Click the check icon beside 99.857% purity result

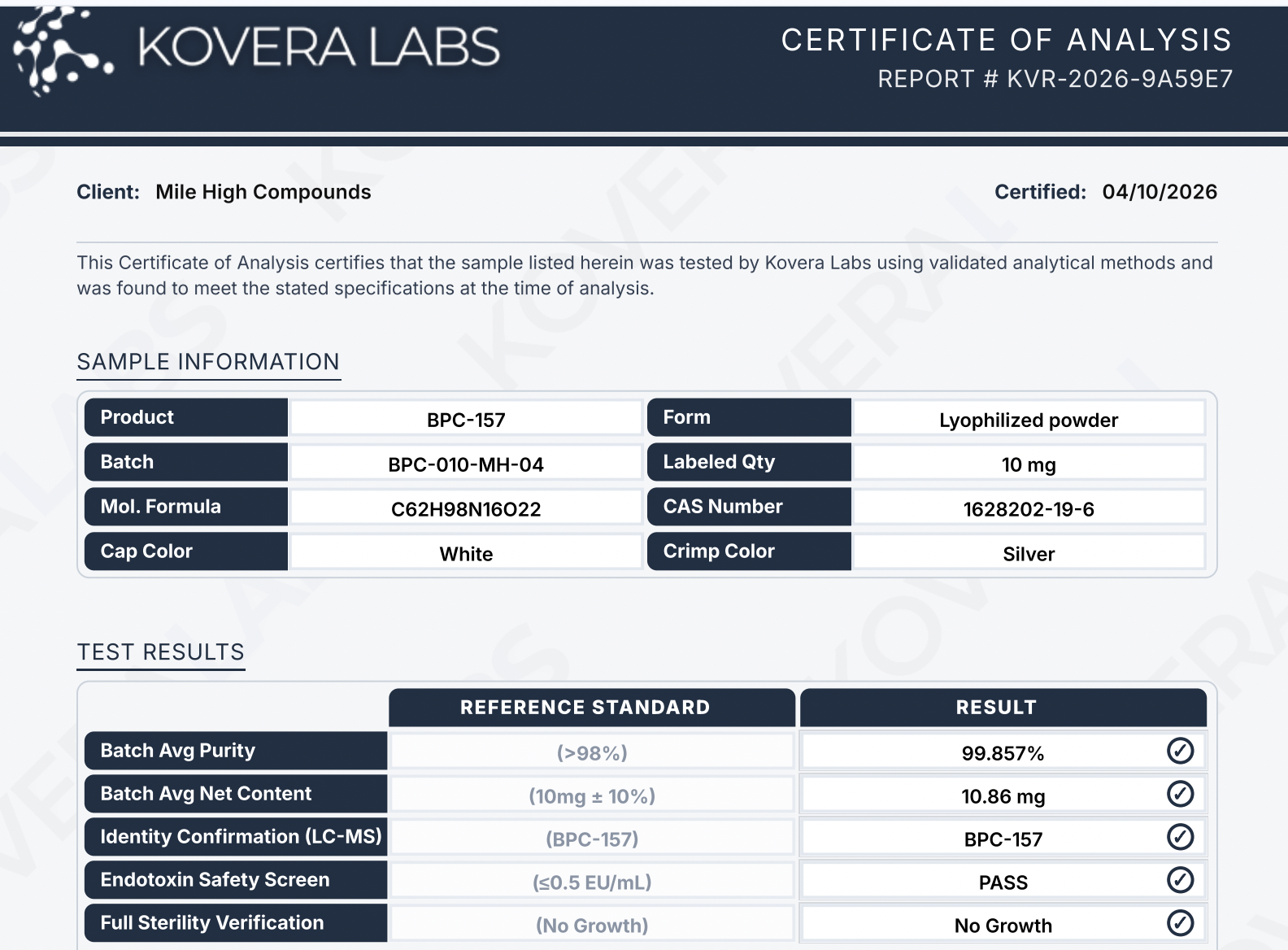click(x=1180, y=751)
